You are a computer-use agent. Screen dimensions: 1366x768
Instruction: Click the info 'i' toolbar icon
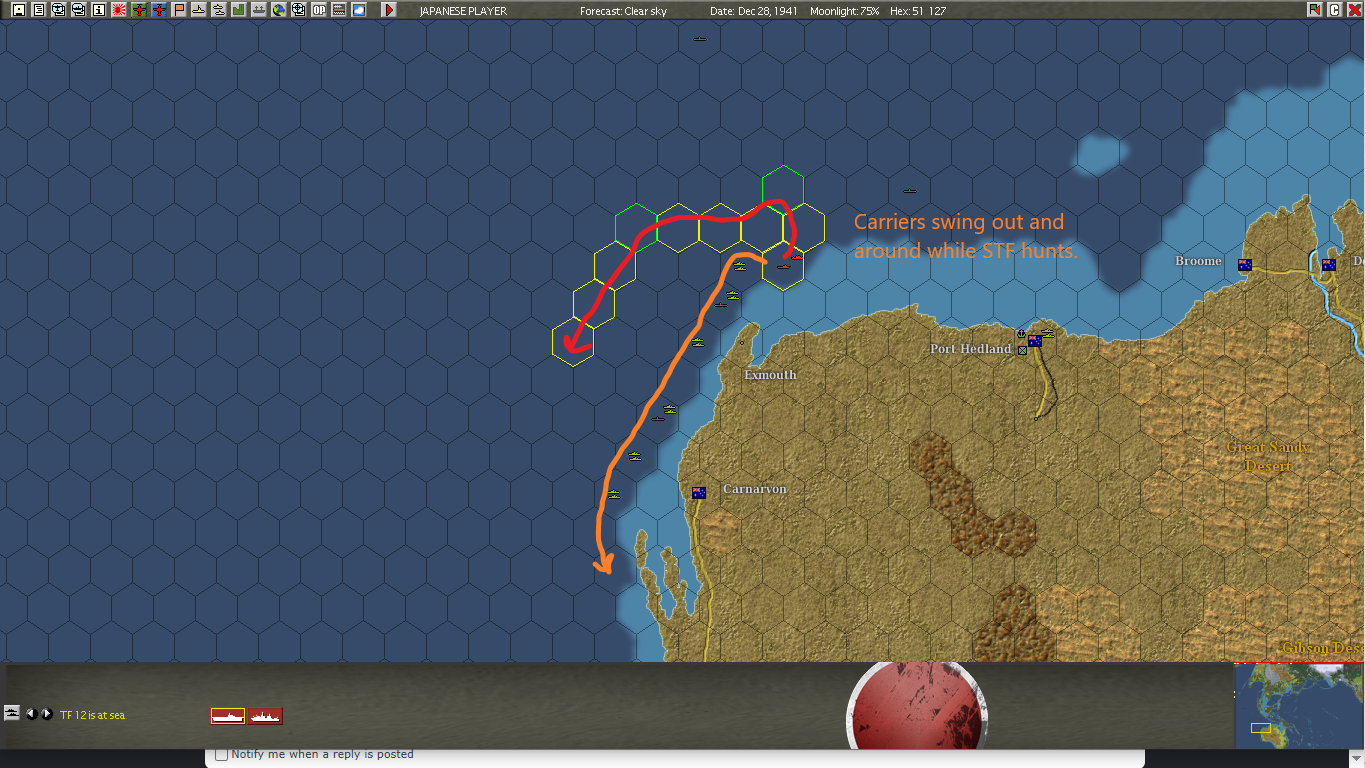(98, 10)
